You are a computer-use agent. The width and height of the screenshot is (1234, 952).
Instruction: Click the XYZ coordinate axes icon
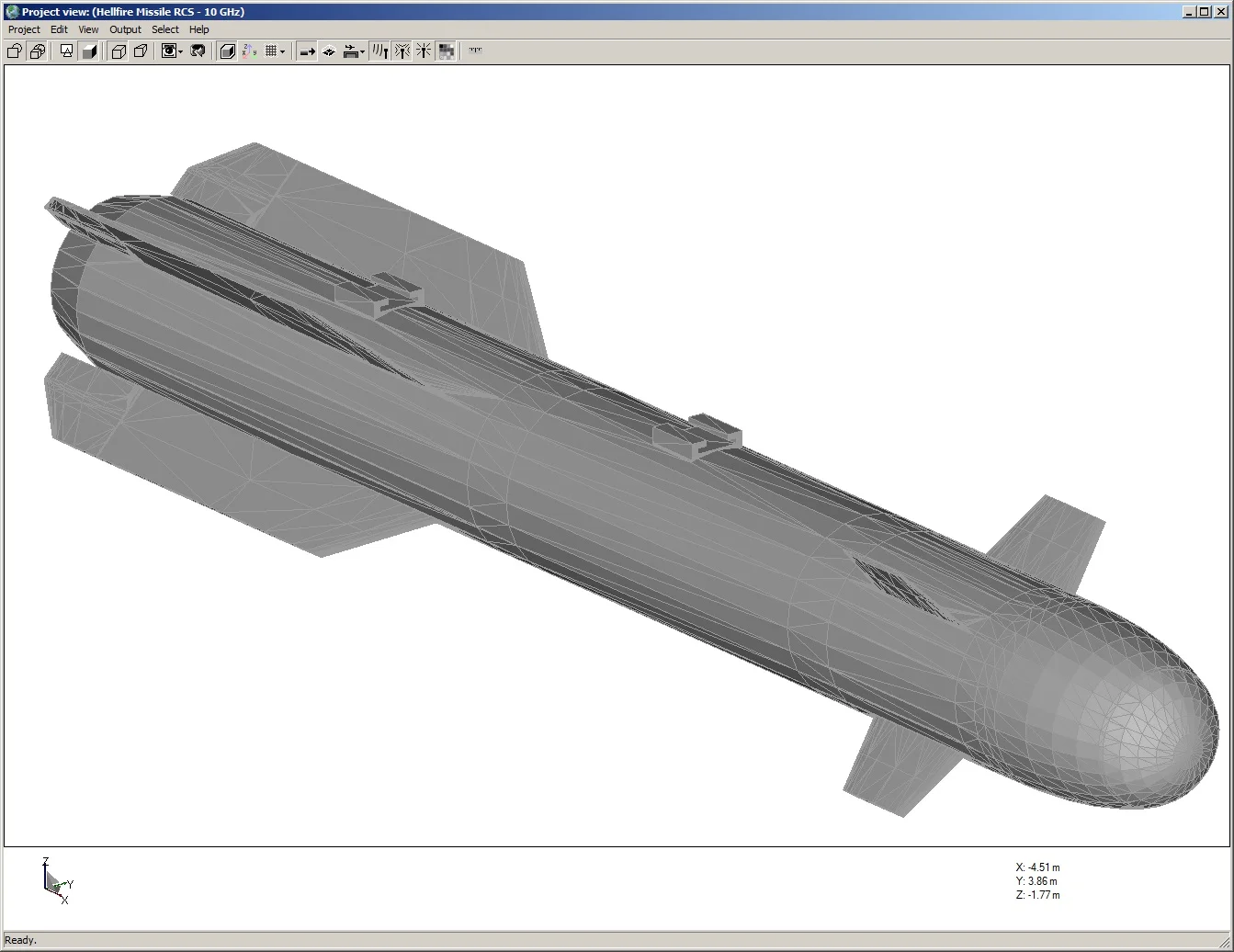(250, 51)
